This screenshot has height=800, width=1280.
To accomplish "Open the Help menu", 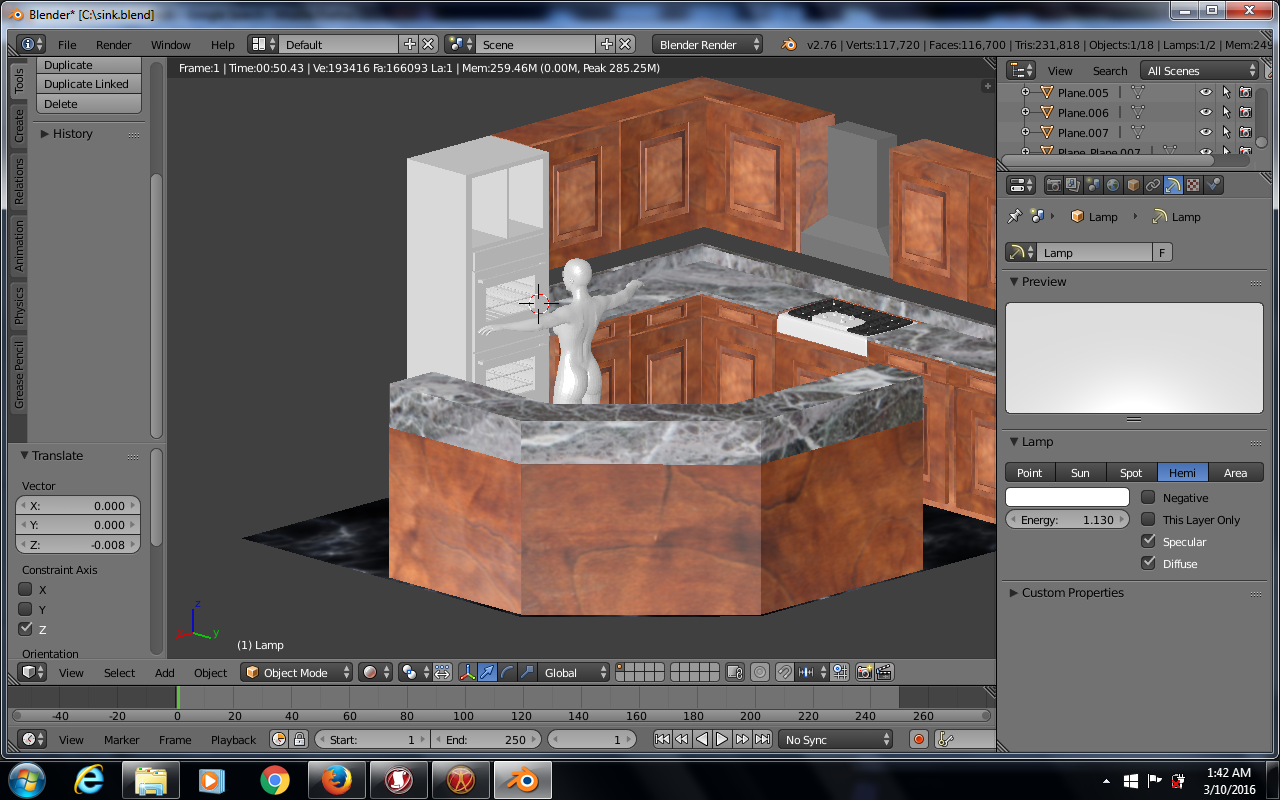I will [x=223, y=45].
